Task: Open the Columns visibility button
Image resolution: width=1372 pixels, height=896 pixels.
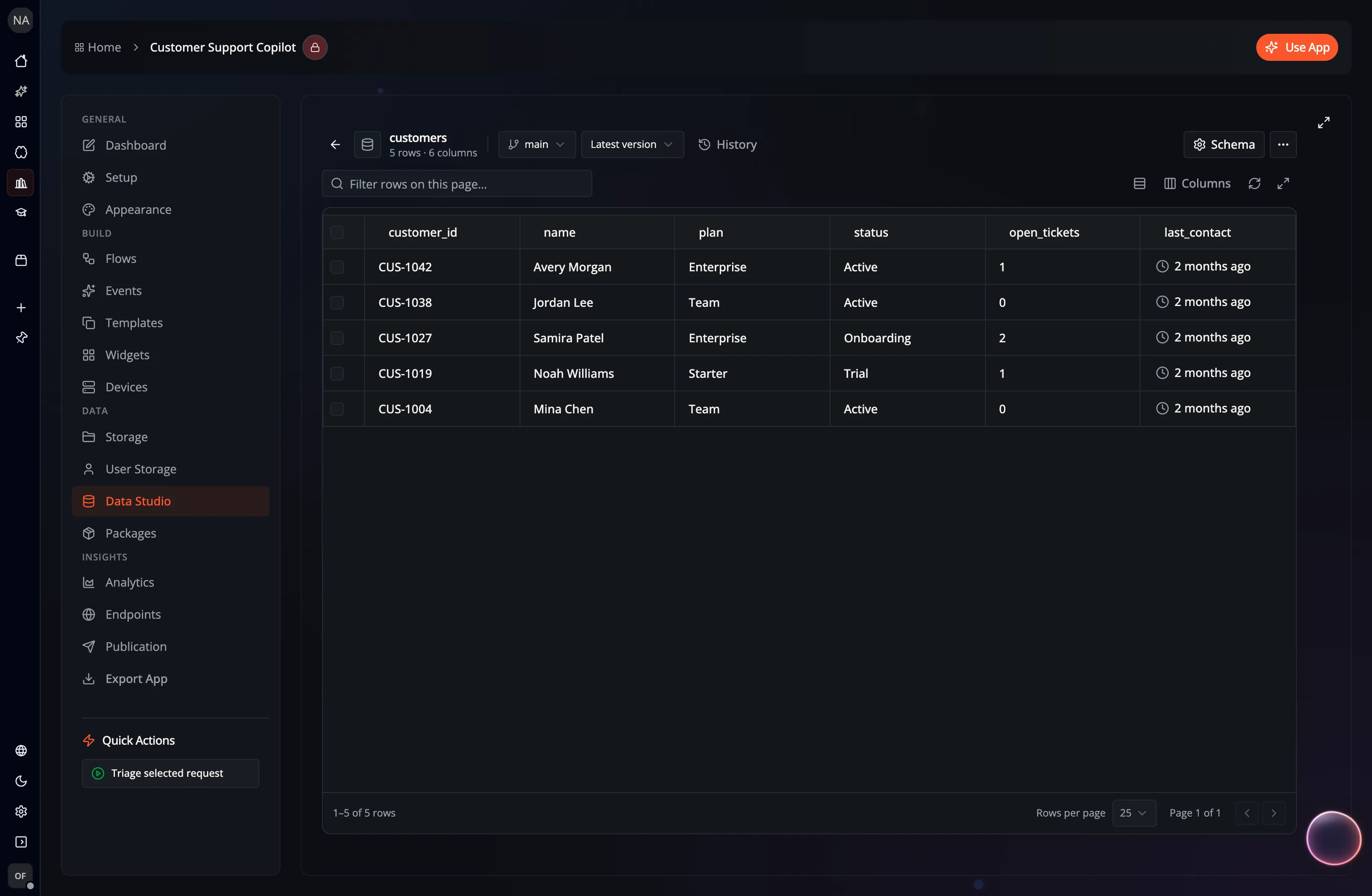Action: [1197, 183]
